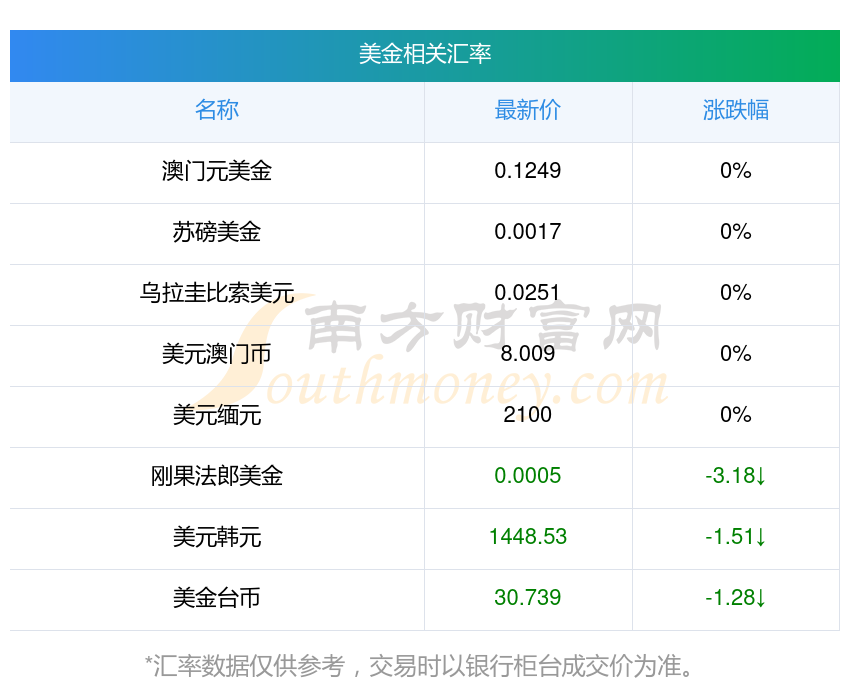
Task: Click the -3.18↓ change indicator
Action: (736, 476)
